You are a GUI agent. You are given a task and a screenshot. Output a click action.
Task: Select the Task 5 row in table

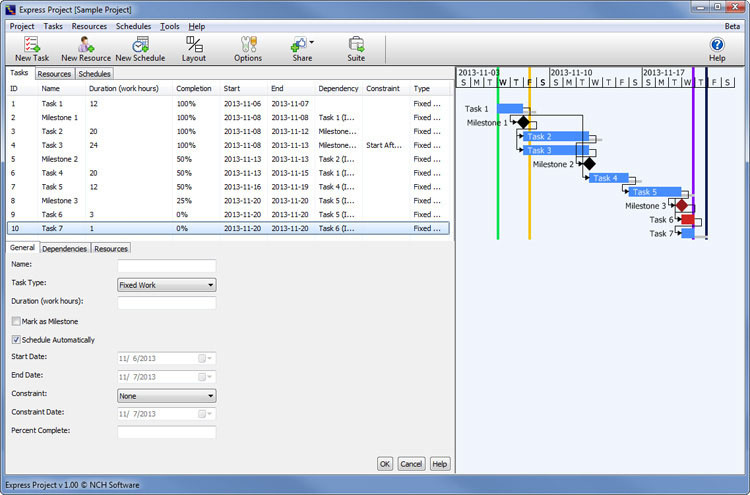[228, 187]
